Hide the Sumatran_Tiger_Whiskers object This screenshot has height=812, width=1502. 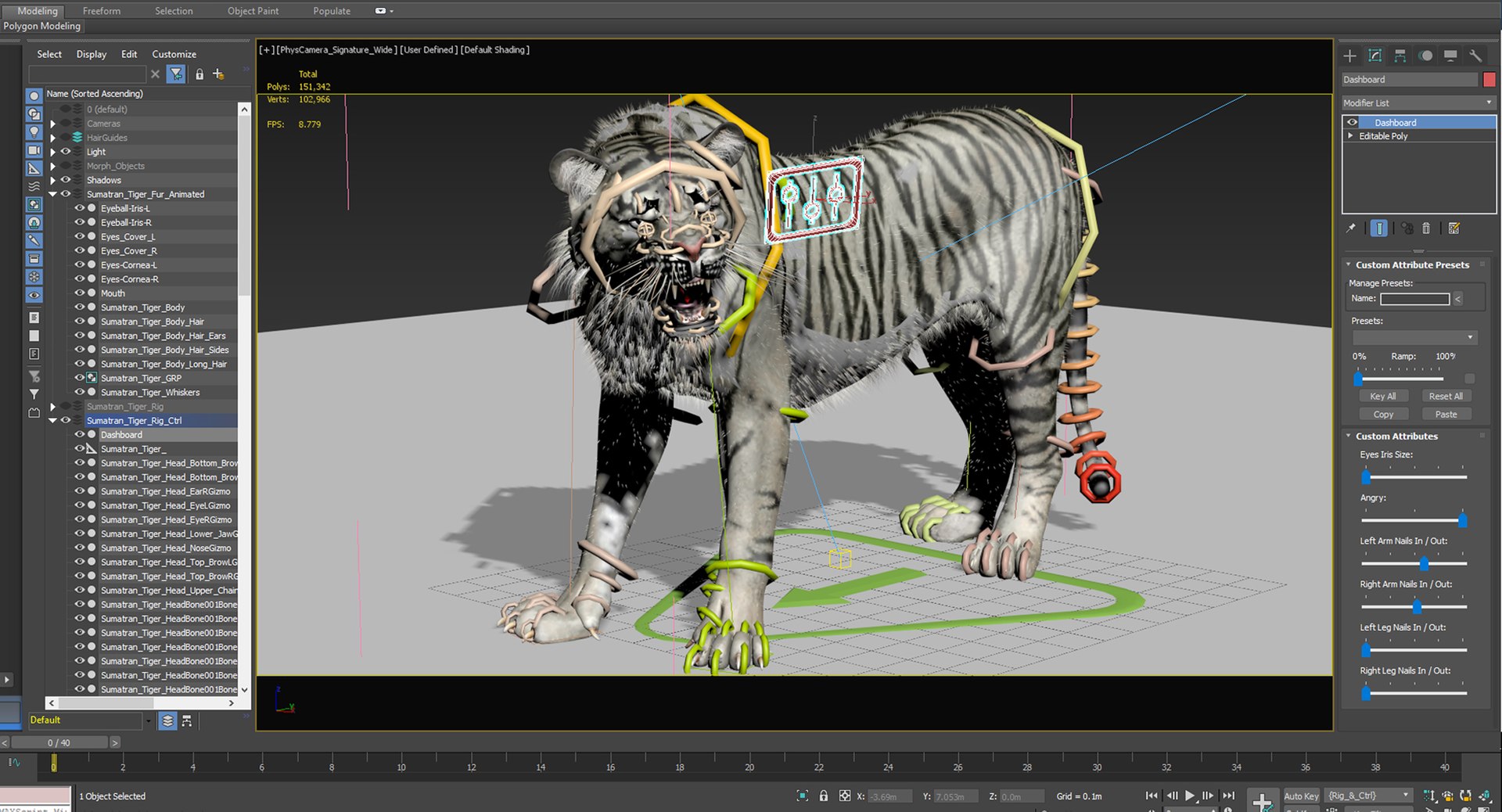pos(80,392)
